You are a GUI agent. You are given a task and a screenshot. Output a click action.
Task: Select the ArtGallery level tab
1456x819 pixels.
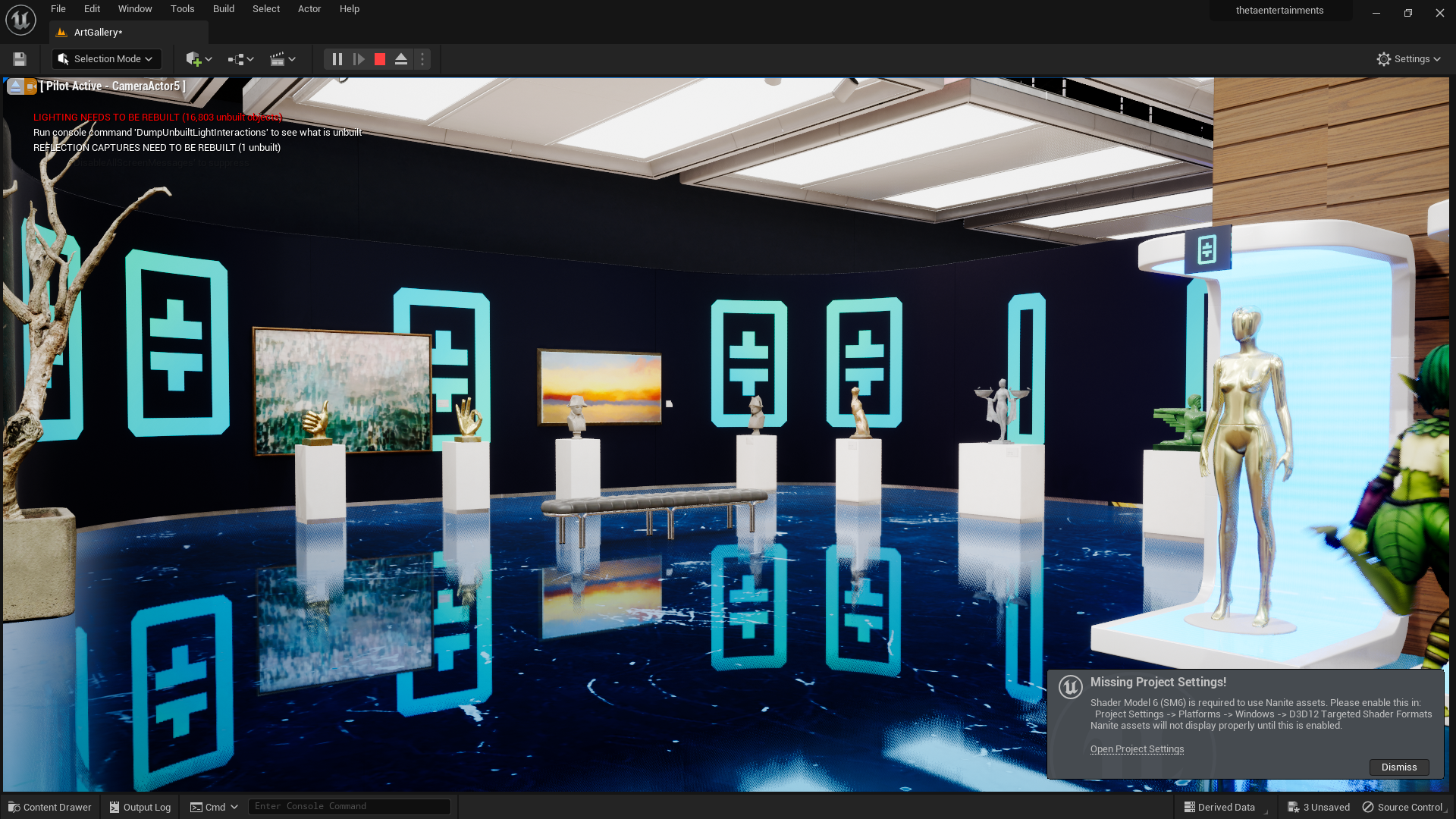point(99,33)
